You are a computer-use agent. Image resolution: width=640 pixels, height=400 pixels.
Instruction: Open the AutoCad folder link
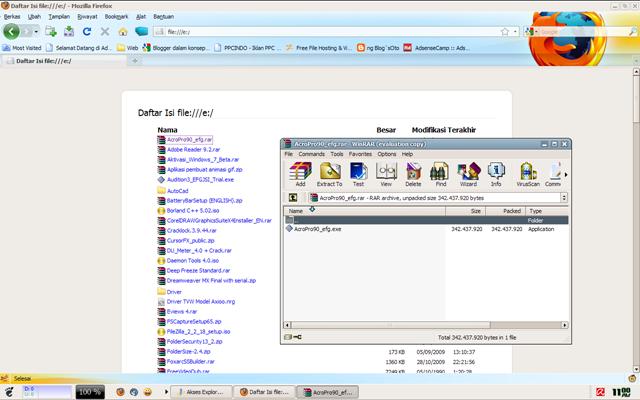pyautogui.click(x=178, y=191)
